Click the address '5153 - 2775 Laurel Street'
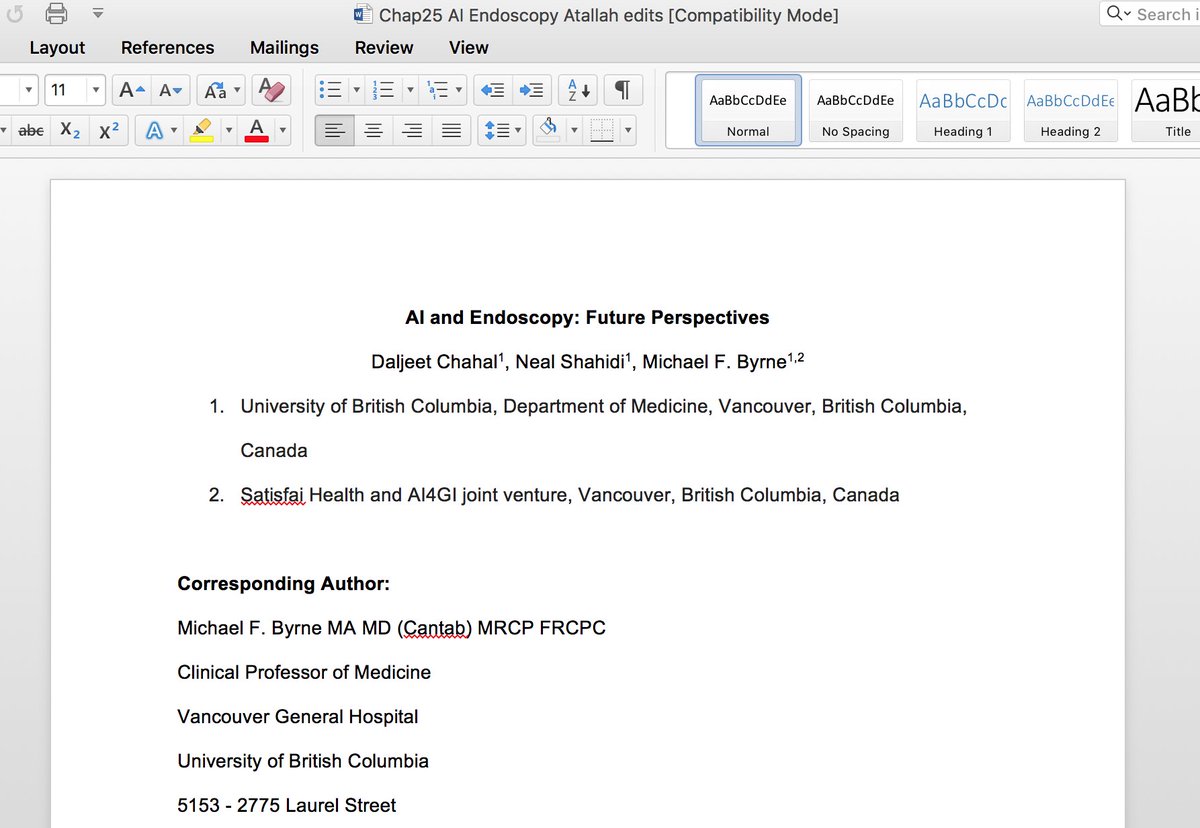 287,805
